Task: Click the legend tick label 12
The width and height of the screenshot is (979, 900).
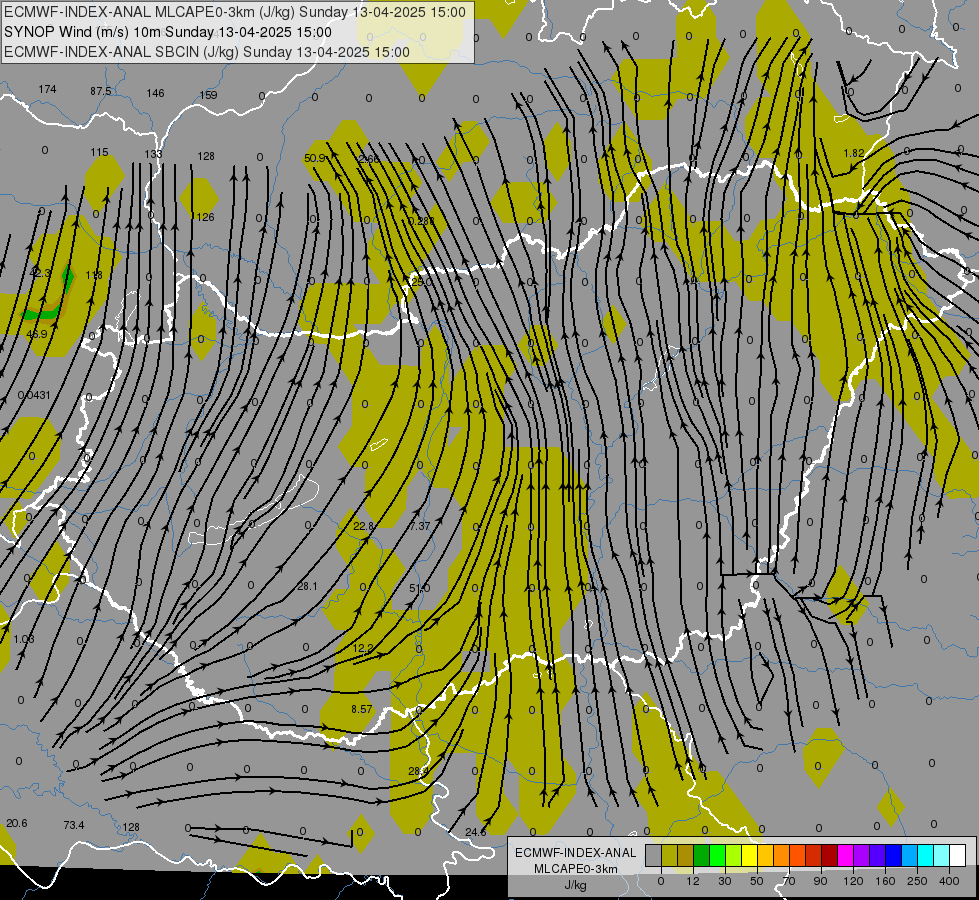Action: click(692, 881)
